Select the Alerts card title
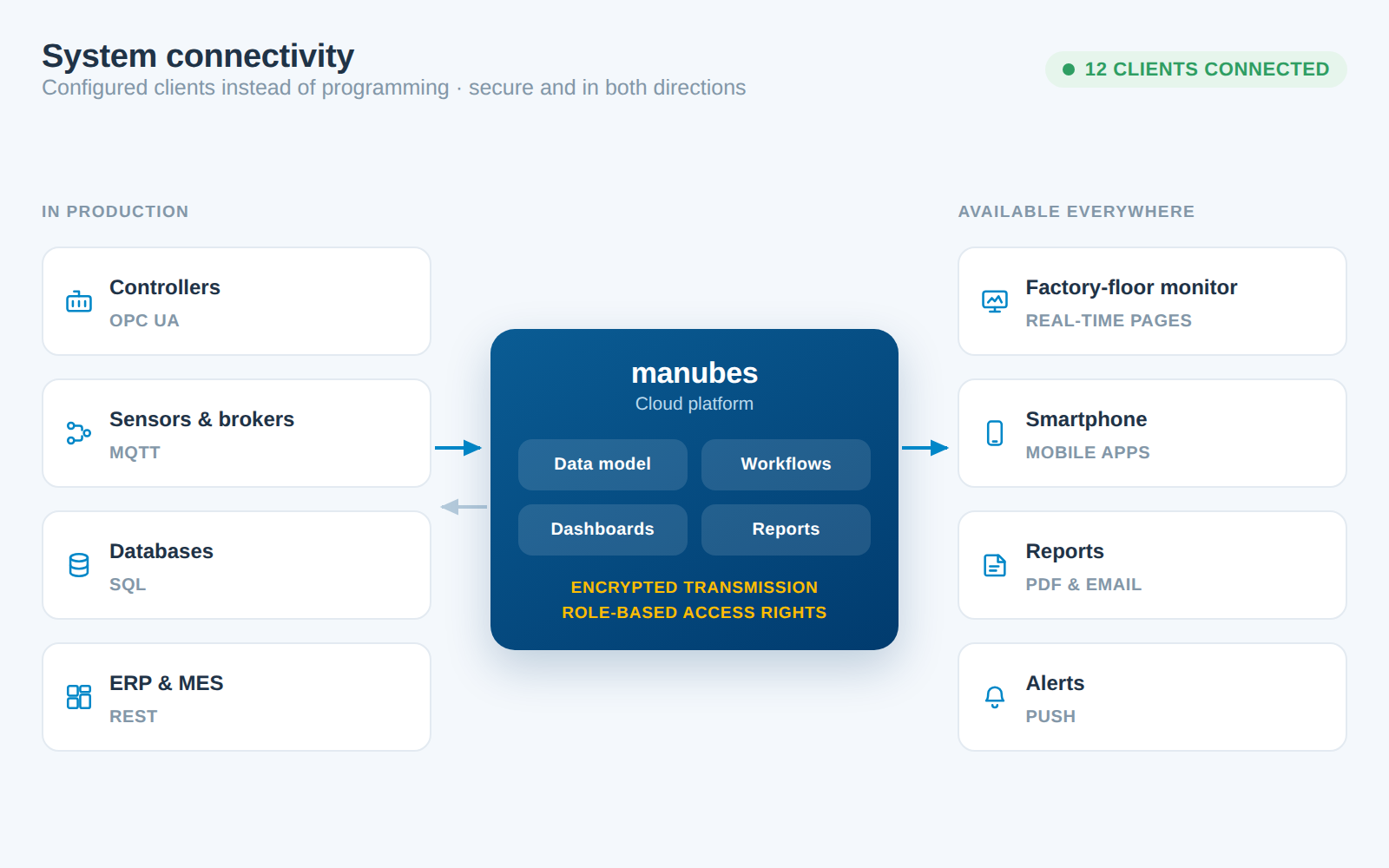This screenshot has width=1389, height=868. click(x=1055, y=683)
